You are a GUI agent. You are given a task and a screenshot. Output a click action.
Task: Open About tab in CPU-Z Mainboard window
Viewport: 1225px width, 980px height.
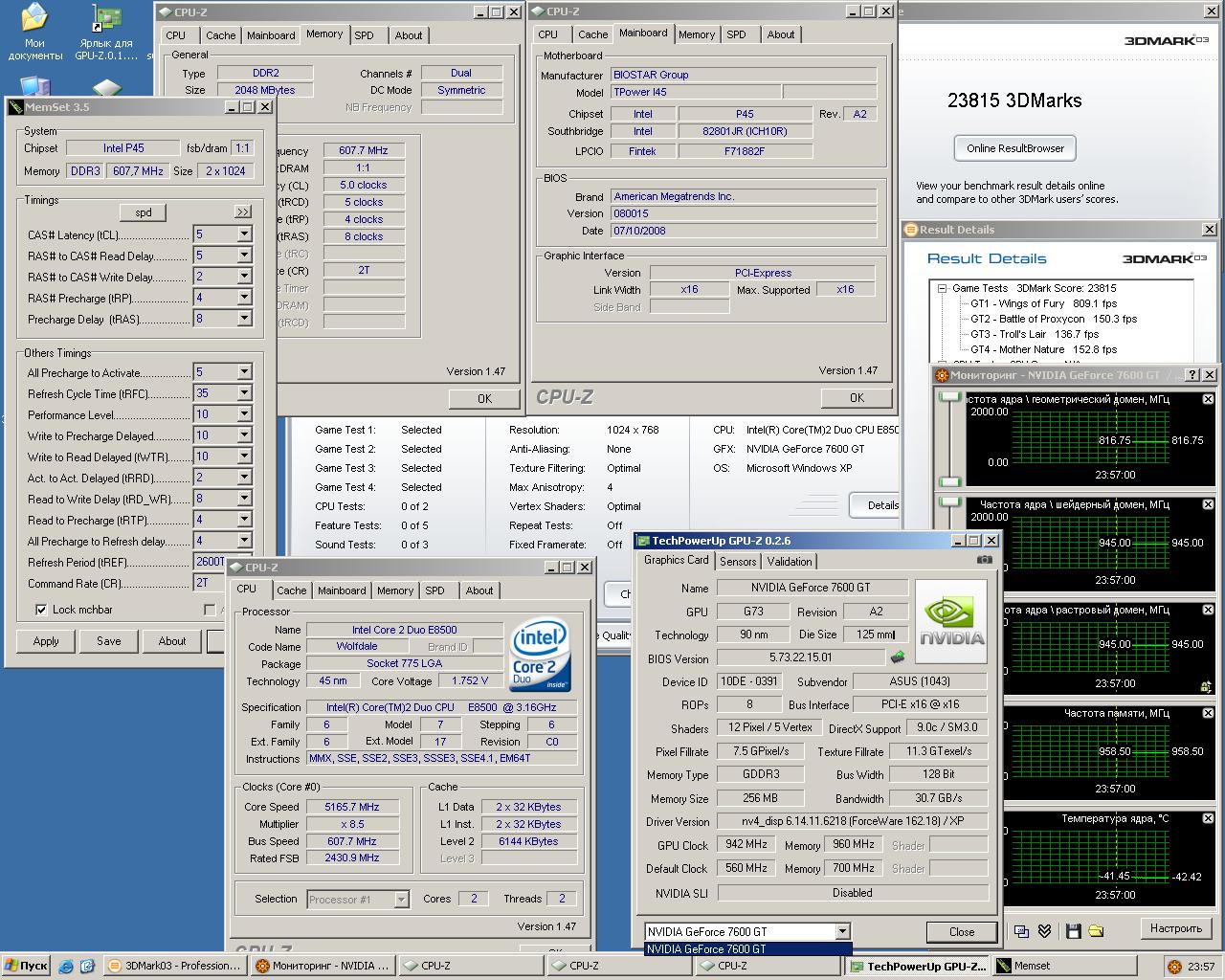781,34
